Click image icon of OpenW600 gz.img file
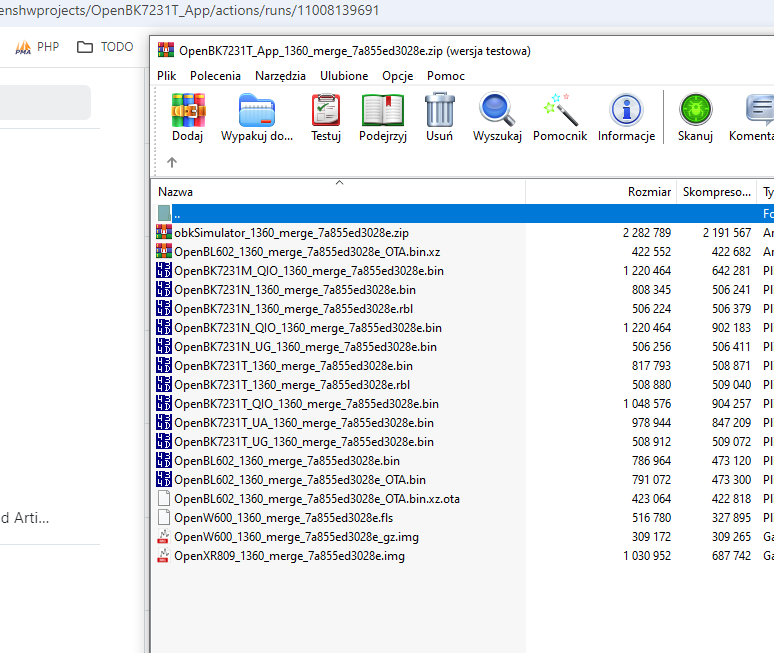774x653 pixels. coord(164,537)
